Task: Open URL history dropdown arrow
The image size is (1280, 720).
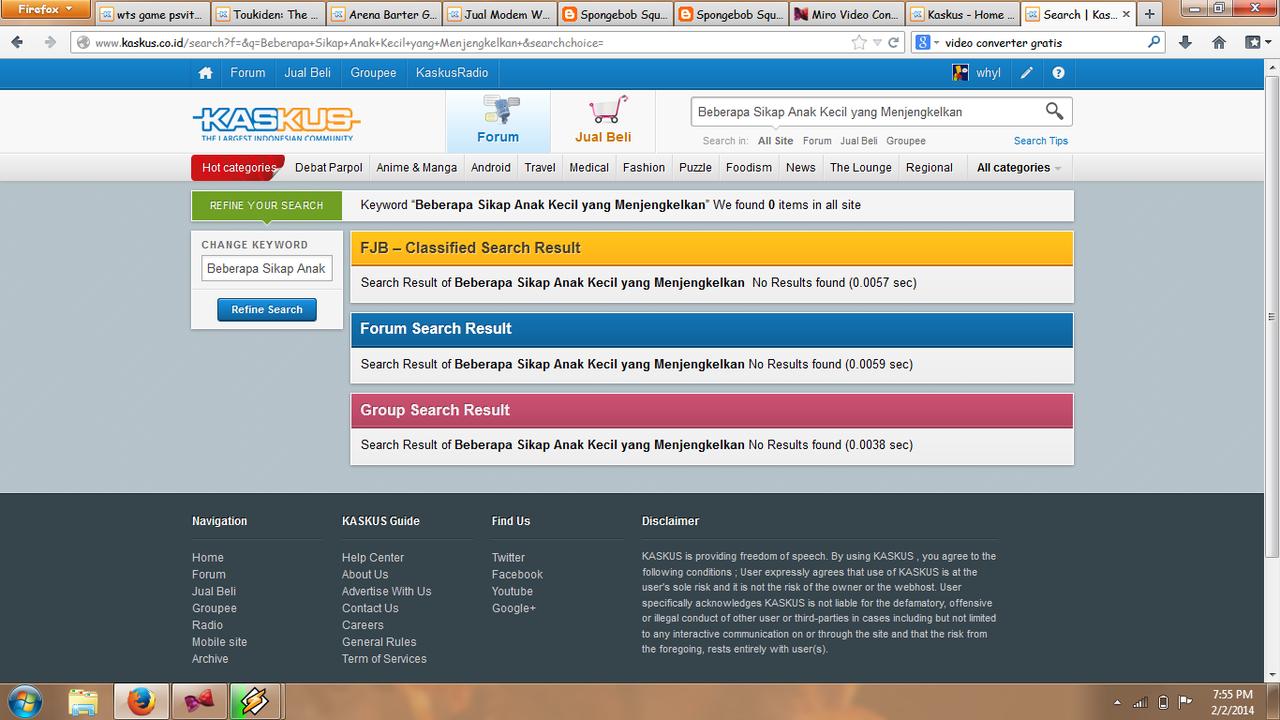Action: (877, 43)
